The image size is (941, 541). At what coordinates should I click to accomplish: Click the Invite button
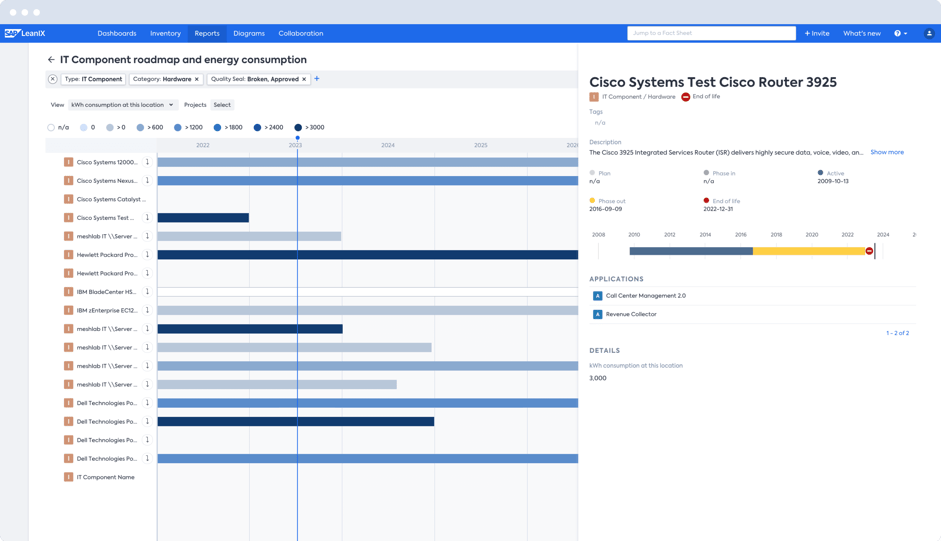[817, 33]
